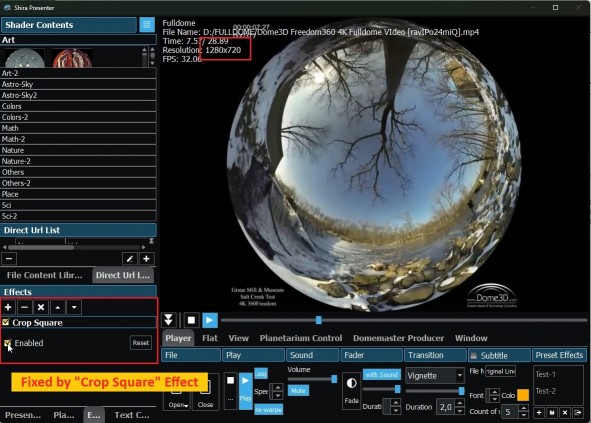
Task: Clear all effects with the X button
Action: coord(41,307)
